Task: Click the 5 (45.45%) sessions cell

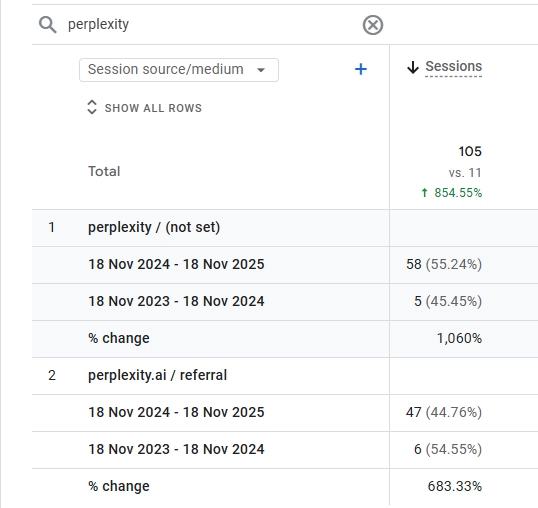Action: click(x=448, y=302)
